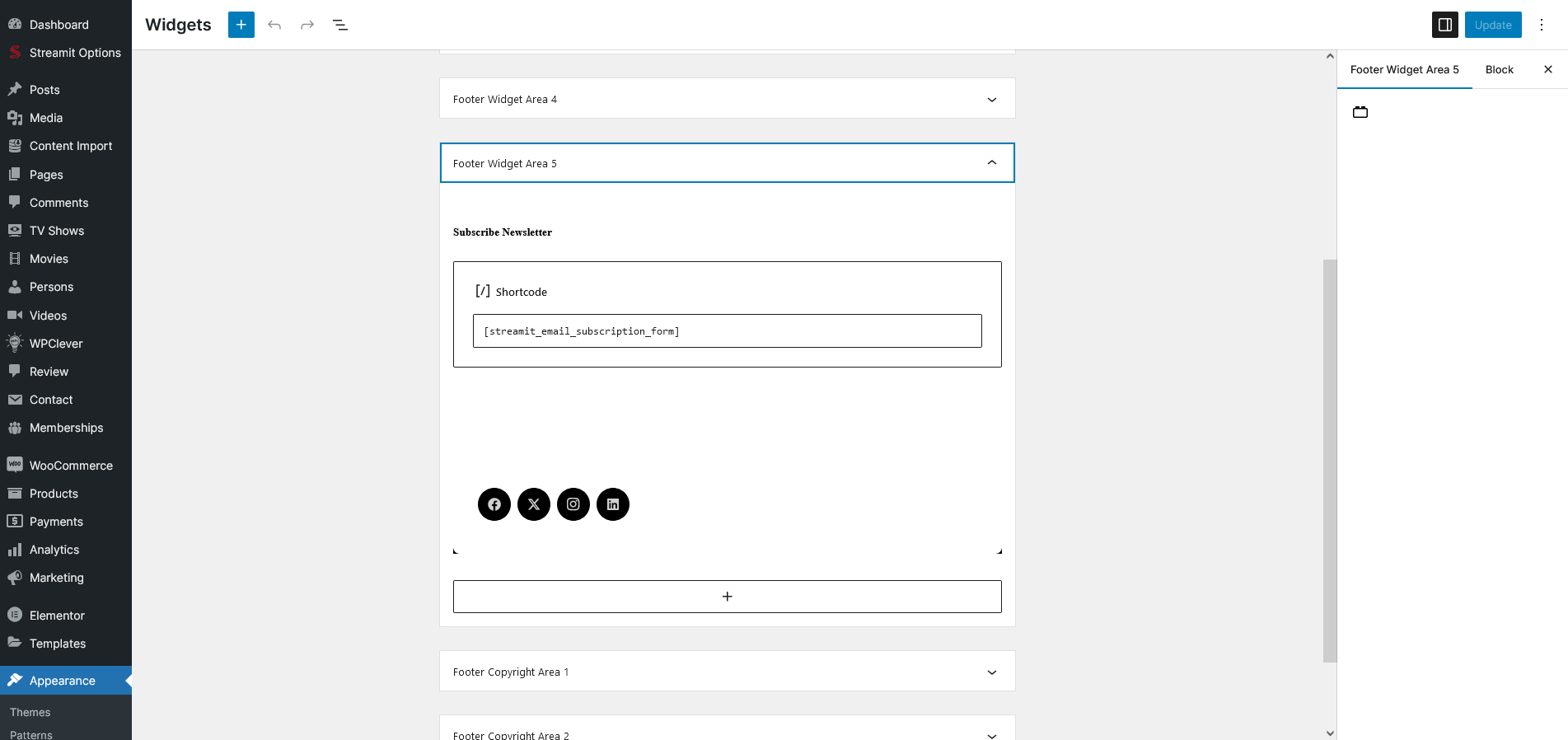This screenshot has width=1568, height=740.
Task: Open Memberships menu
Action: 66,428
